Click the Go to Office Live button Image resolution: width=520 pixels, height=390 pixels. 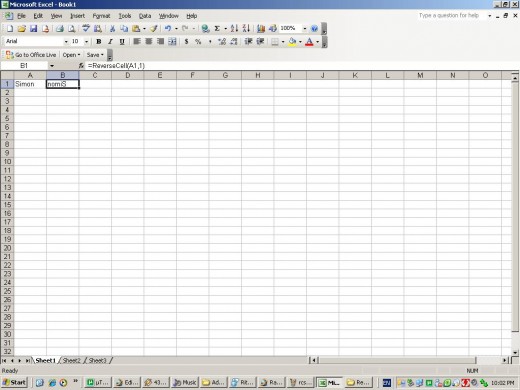(31, 55)
